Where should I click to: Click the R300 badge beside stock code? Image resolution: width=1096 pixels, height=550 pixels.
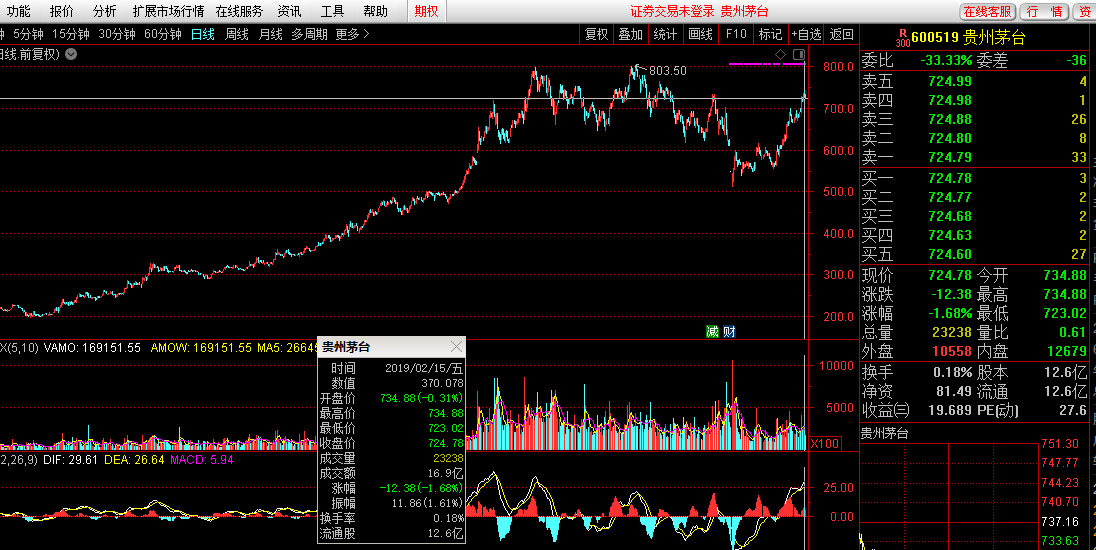pos(902,38)
